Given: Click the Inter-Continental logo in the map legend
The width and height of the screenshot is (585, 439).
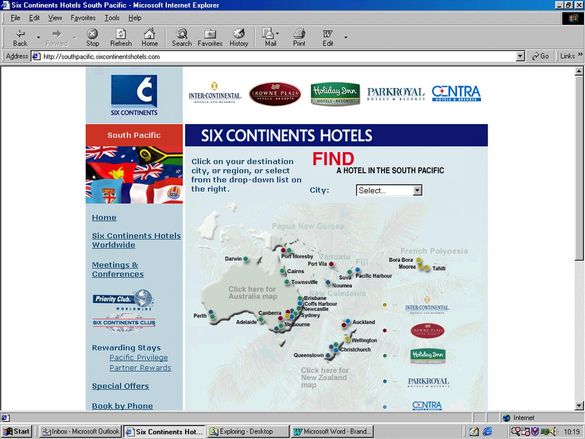Looking at the screenshot, I should 427,305.
